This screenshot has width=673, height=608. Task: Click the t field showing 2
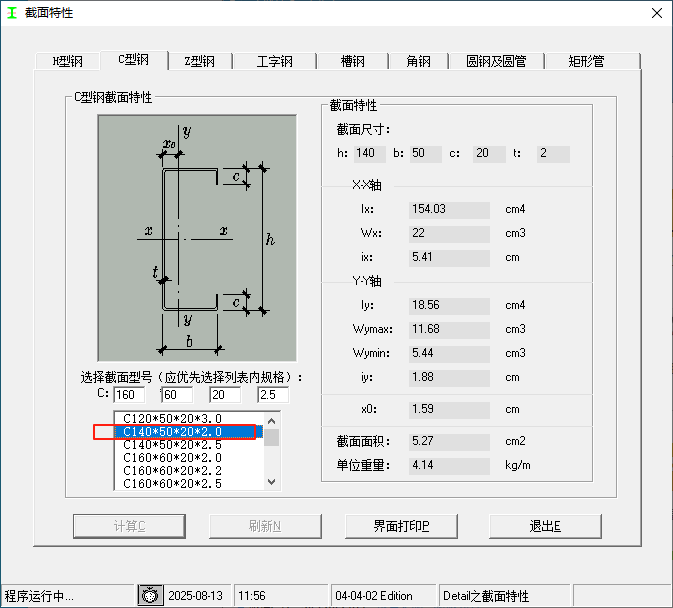pyautogui.click(x=553, y=154)
